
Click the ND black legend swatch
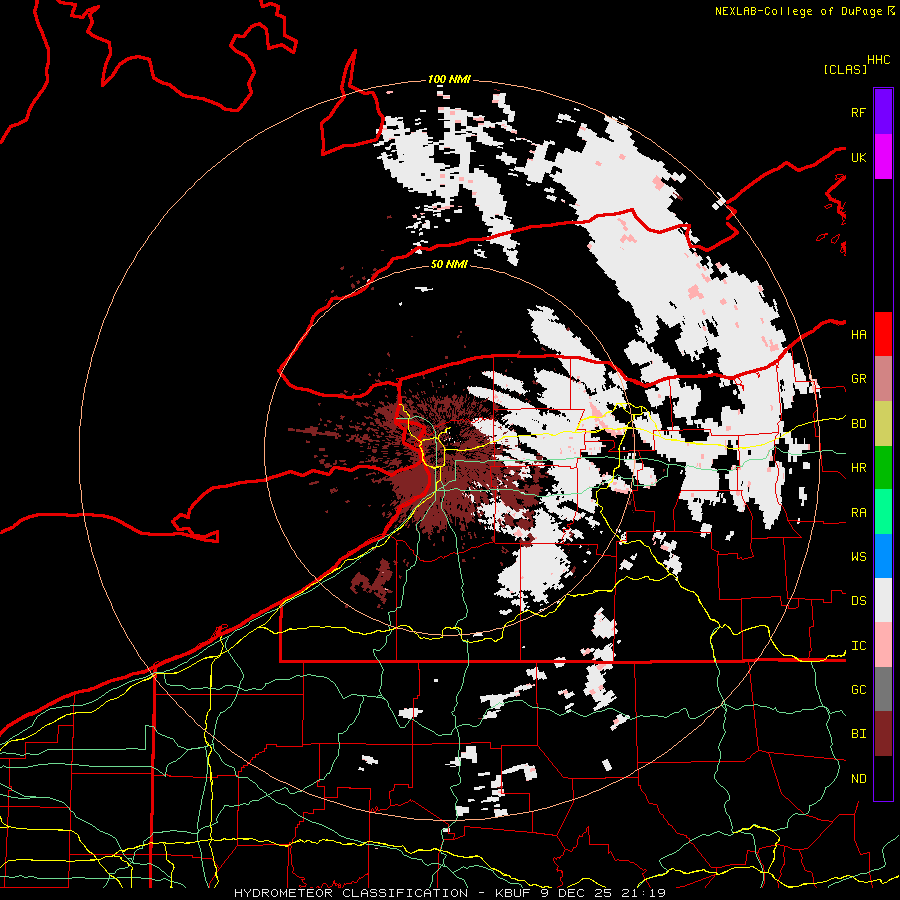pos(883,778)
